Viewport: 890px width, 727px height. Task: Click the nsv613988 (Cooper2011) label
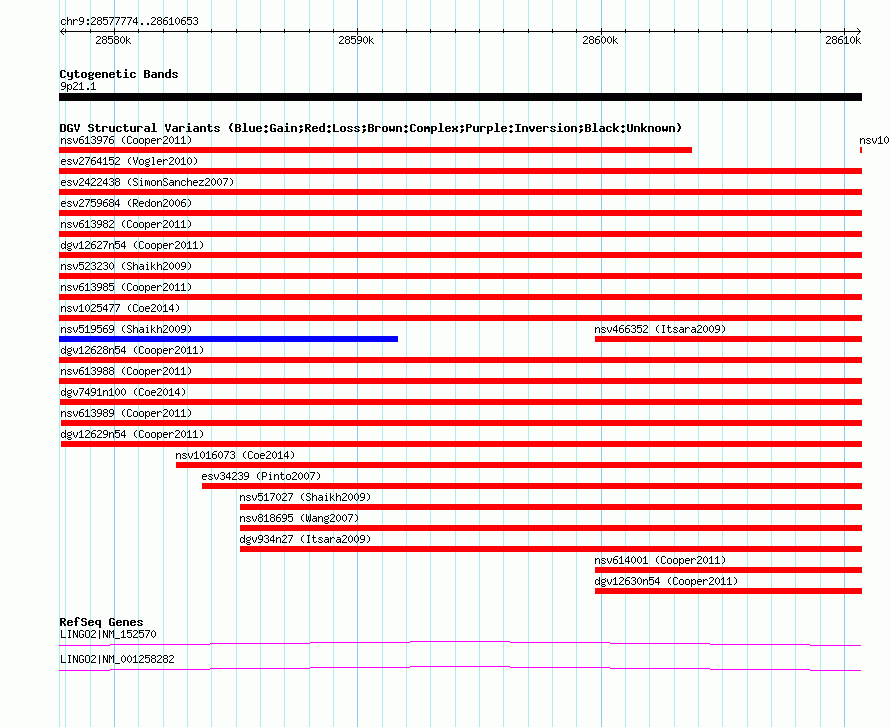[126, 371]
